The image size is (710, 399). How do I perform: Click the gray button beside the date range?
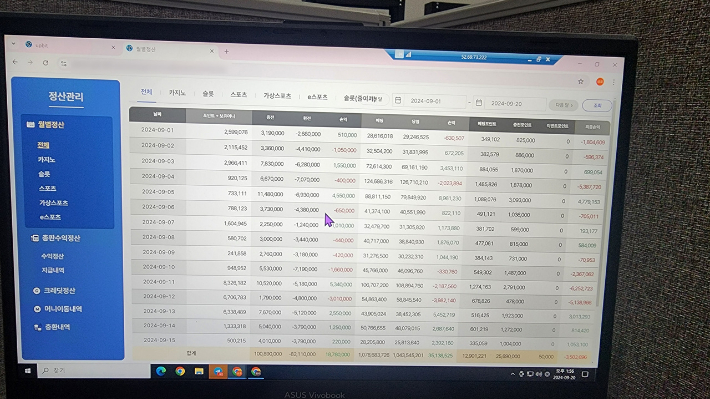pos(563,105)
